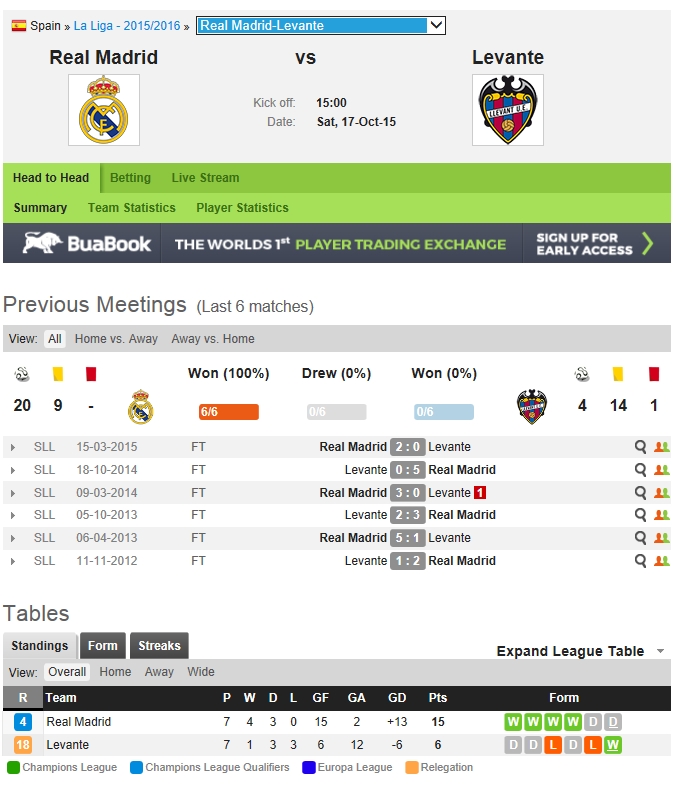Open the Real Madrid-Levante match dropdown
This screenshot has width=675, height=804.
pos(321,26)
